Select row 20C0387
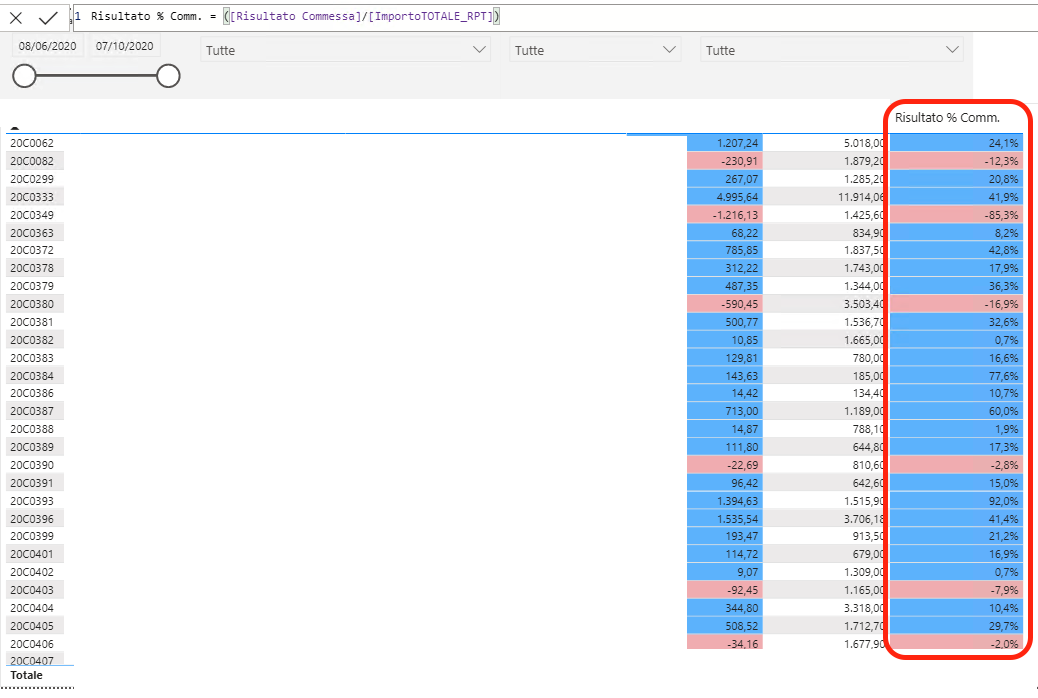The height and width of the screenshot is (698, 1038). coord(32,411)
